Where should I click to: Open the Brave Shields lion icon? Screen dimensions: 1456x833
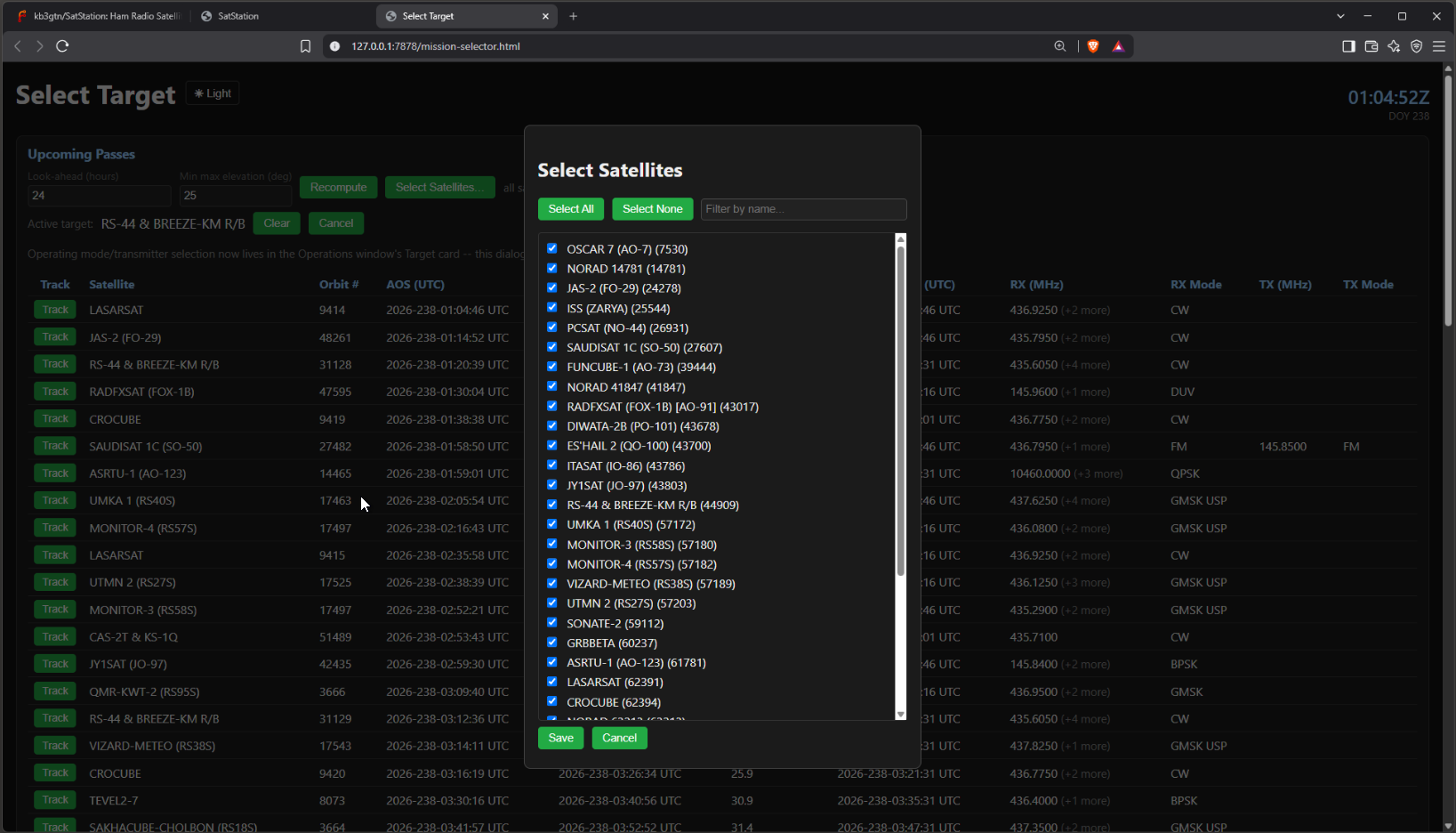(x=1093, y=46)
